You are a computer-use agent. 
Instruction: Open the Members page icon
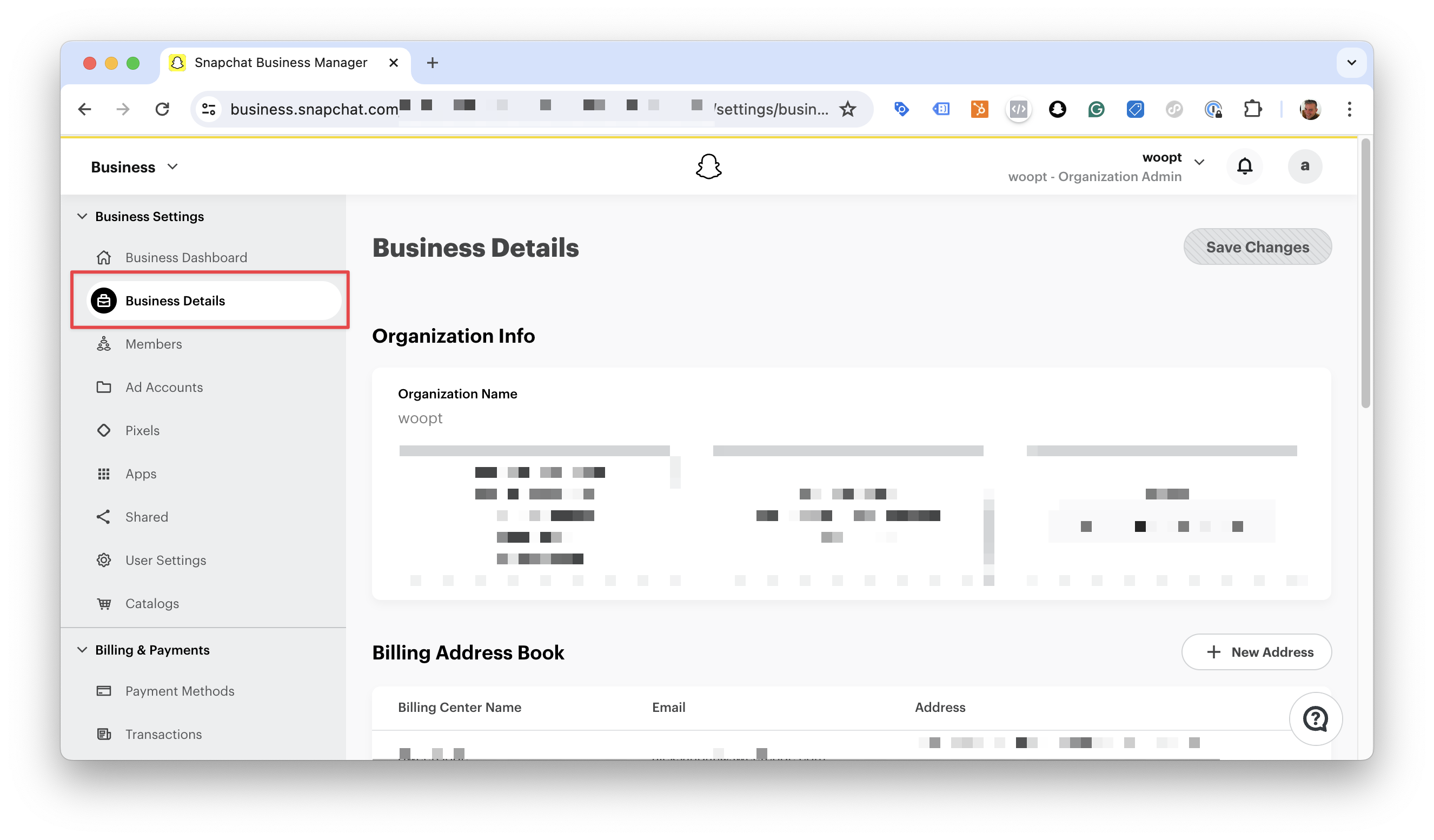tap(104, 344)
